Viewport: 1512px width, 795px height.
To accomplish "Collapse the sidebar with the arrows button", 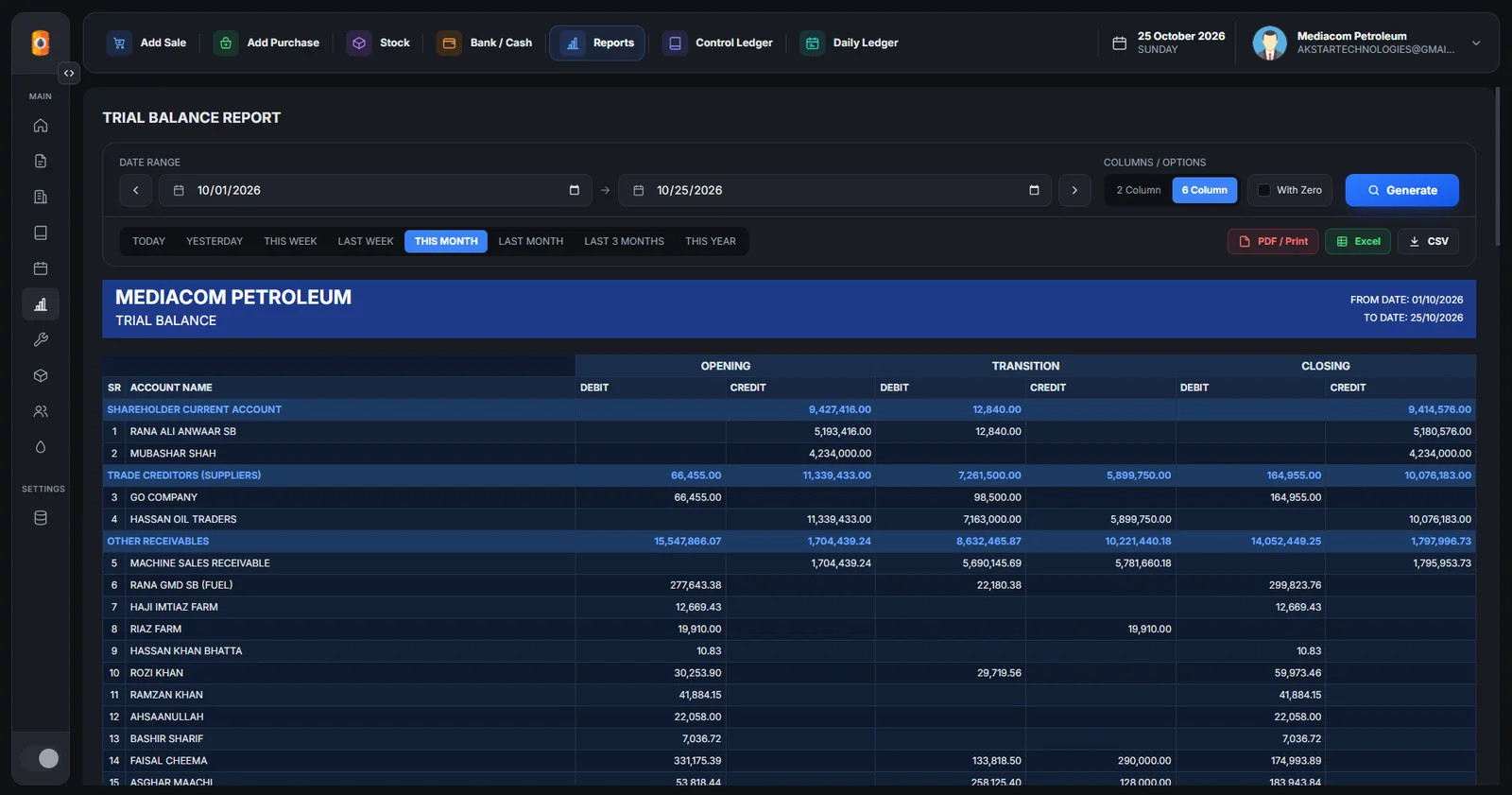I will [69, 73].
